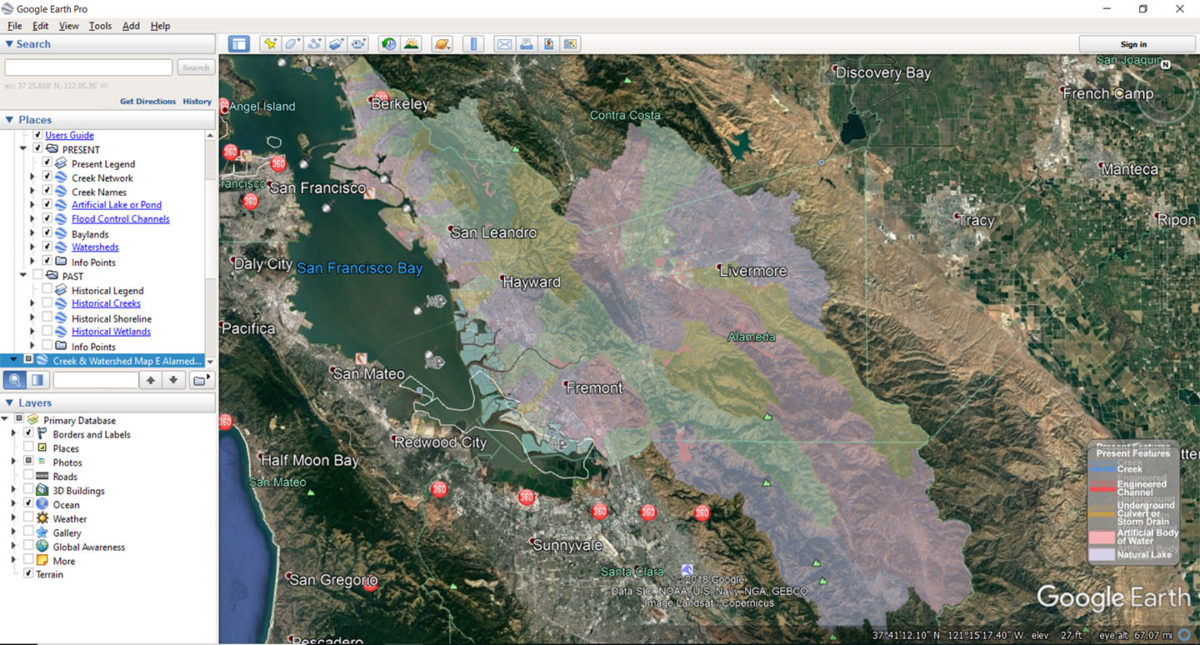The width and height of the screenshot is (1200, 645).
Task: Select the Add Polygon tool
Action: point(292,44)
